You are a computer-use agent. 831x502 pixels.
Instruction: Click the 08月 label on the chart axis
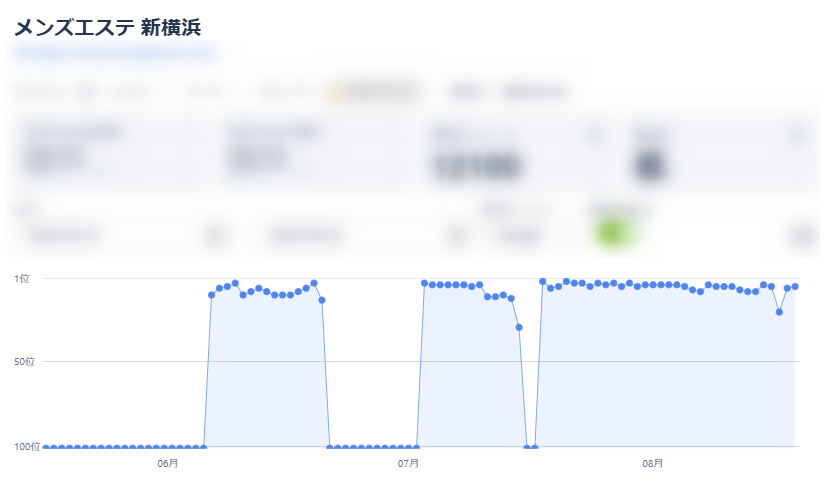pyautogui.click(x=652, y=464)
